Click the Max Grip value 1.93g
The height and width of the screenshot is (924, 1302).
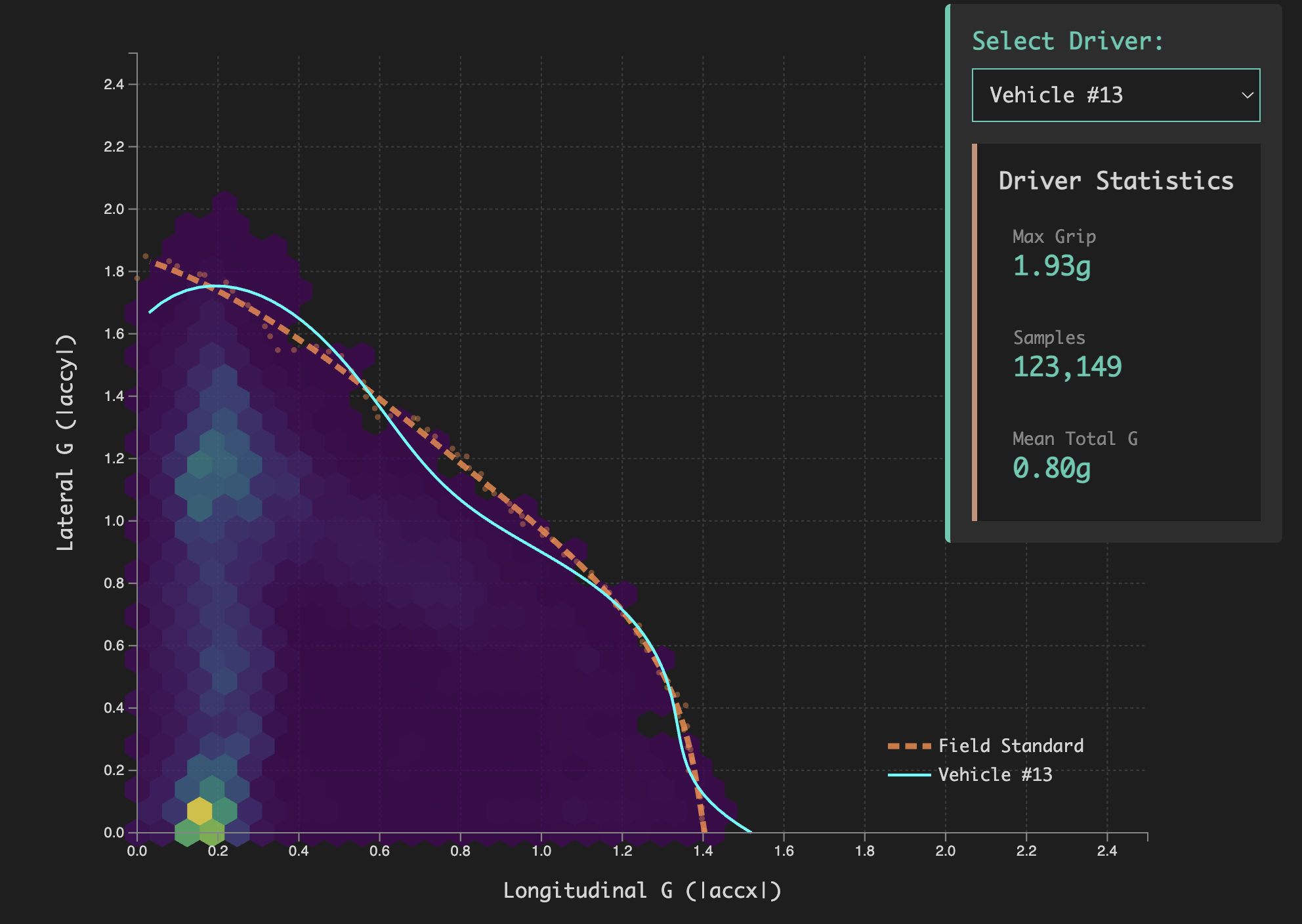point(1051,266)
